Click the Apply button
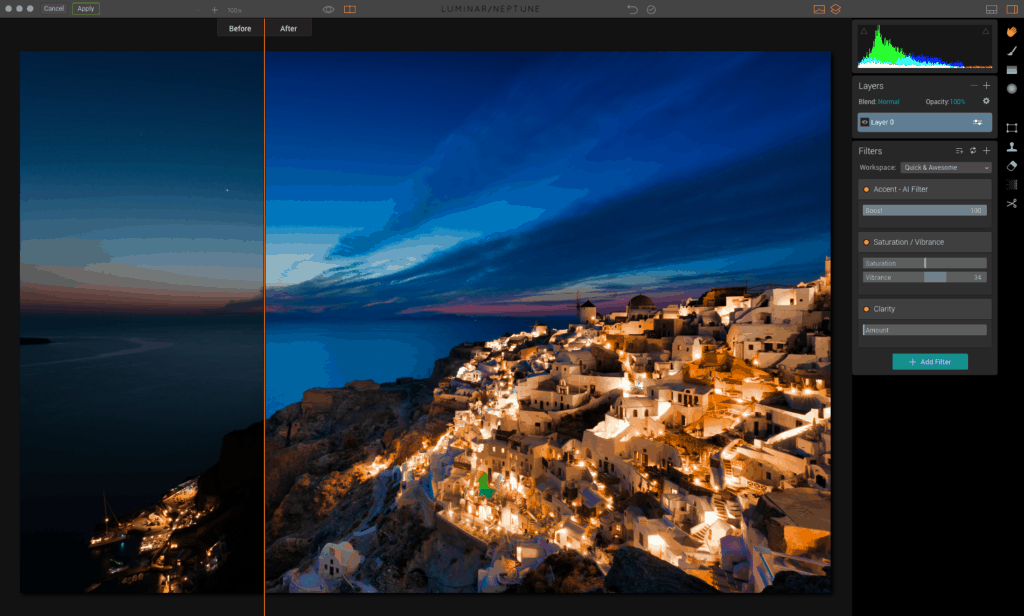This screenshot has height=616, width=1024. 86,8
